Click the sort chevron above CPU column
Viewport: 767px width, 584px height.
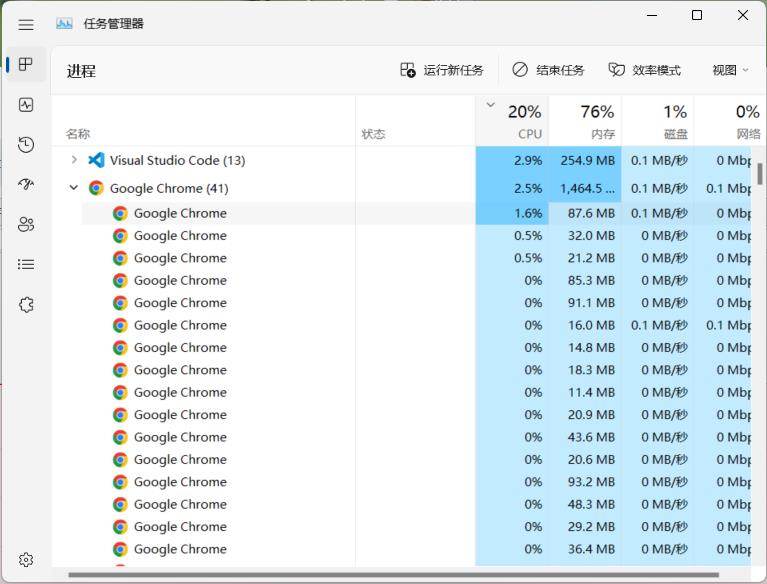click(x=491, y=105)
